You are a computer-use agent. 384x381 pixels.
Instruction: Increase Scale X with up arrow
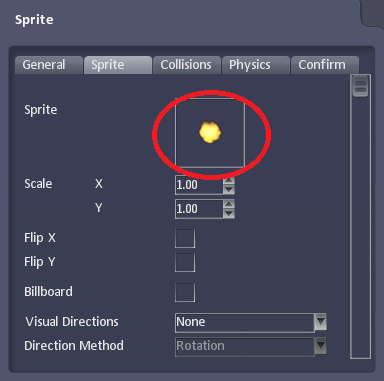point(229,180)
